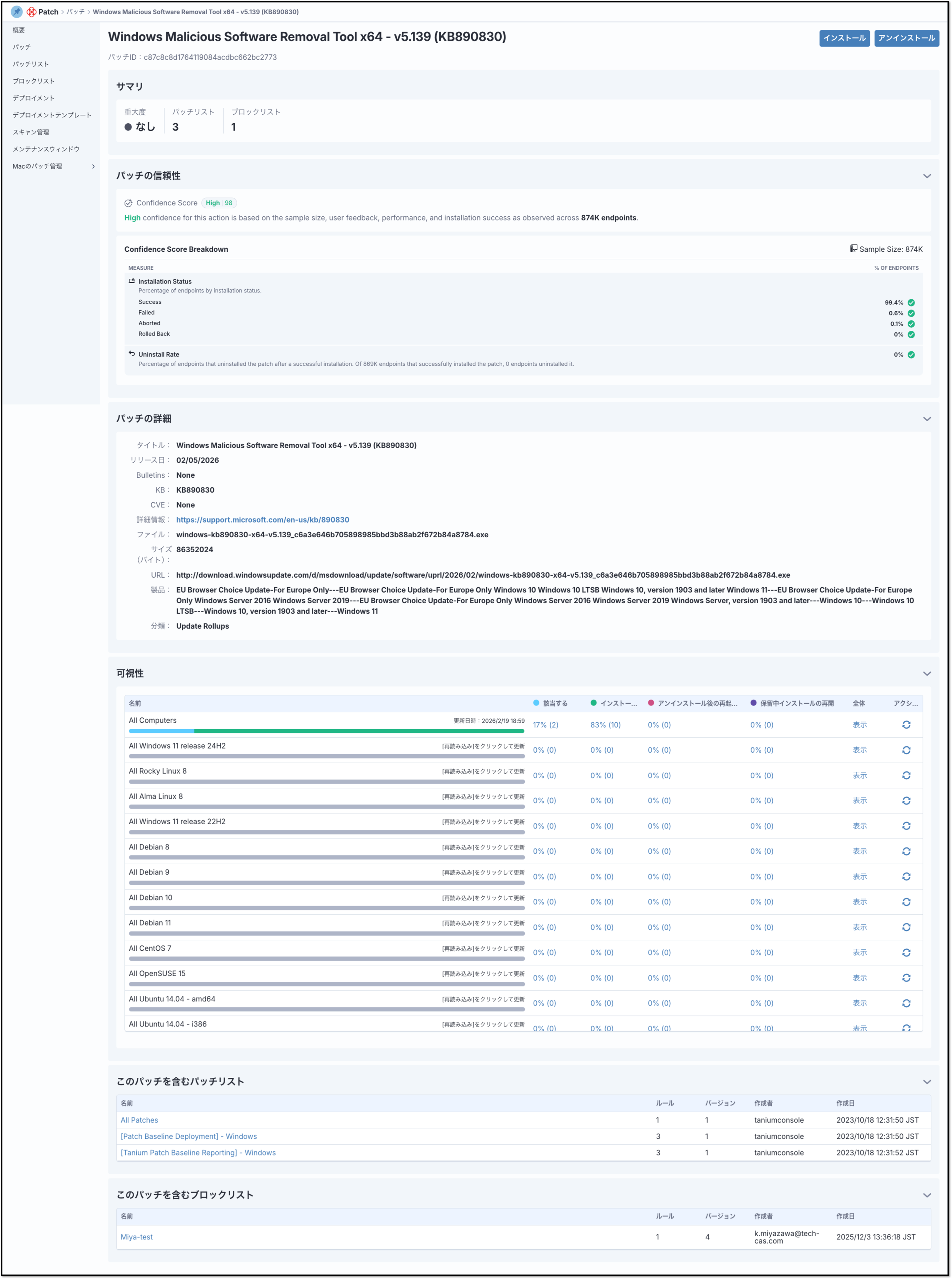
Task: Collapse the パッチの信頼性 section
Action: point(927,176)
